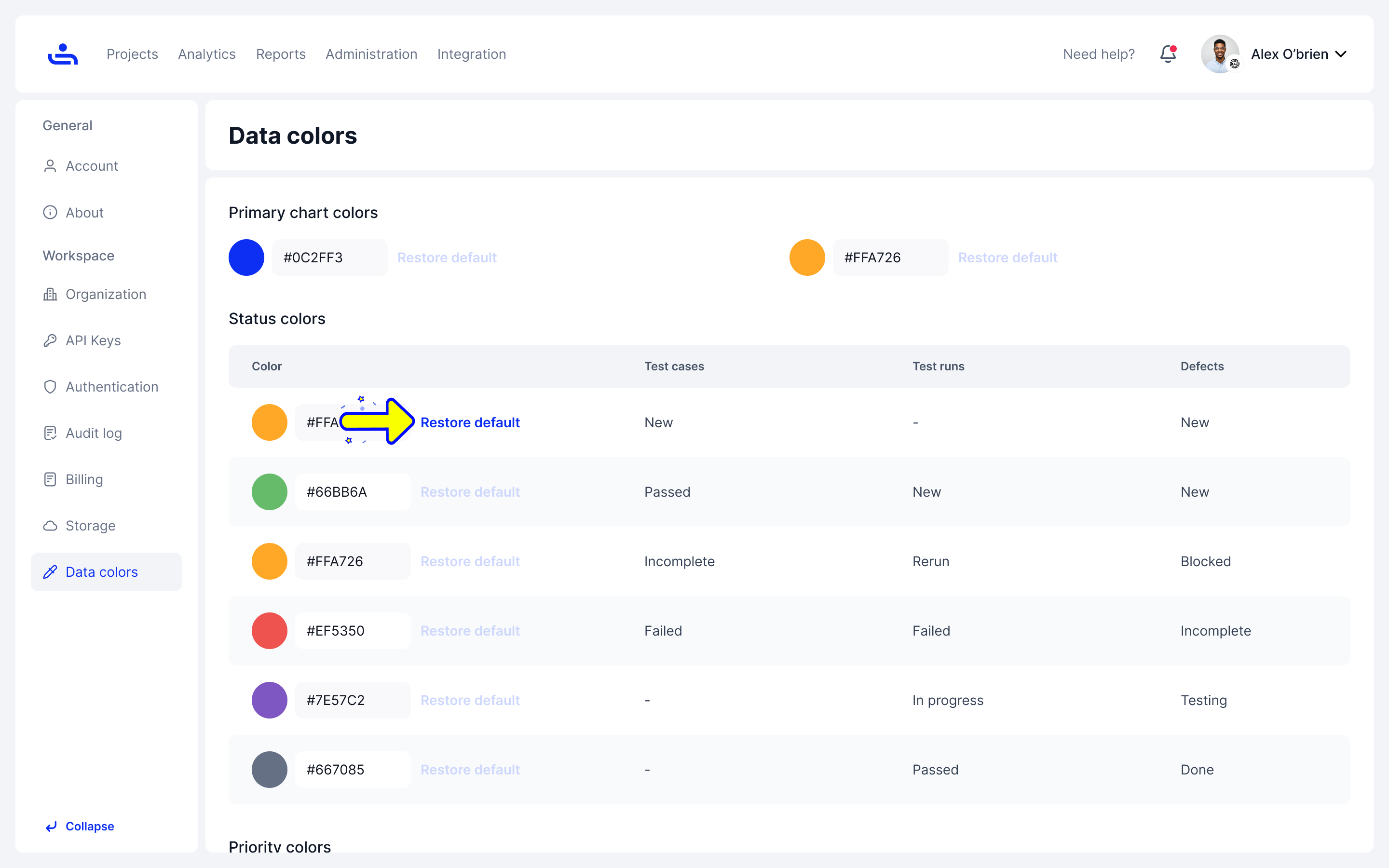The height and width of the screenshot is (868, 1389).
Task: Open the Need help? link
Action: 1099,54
